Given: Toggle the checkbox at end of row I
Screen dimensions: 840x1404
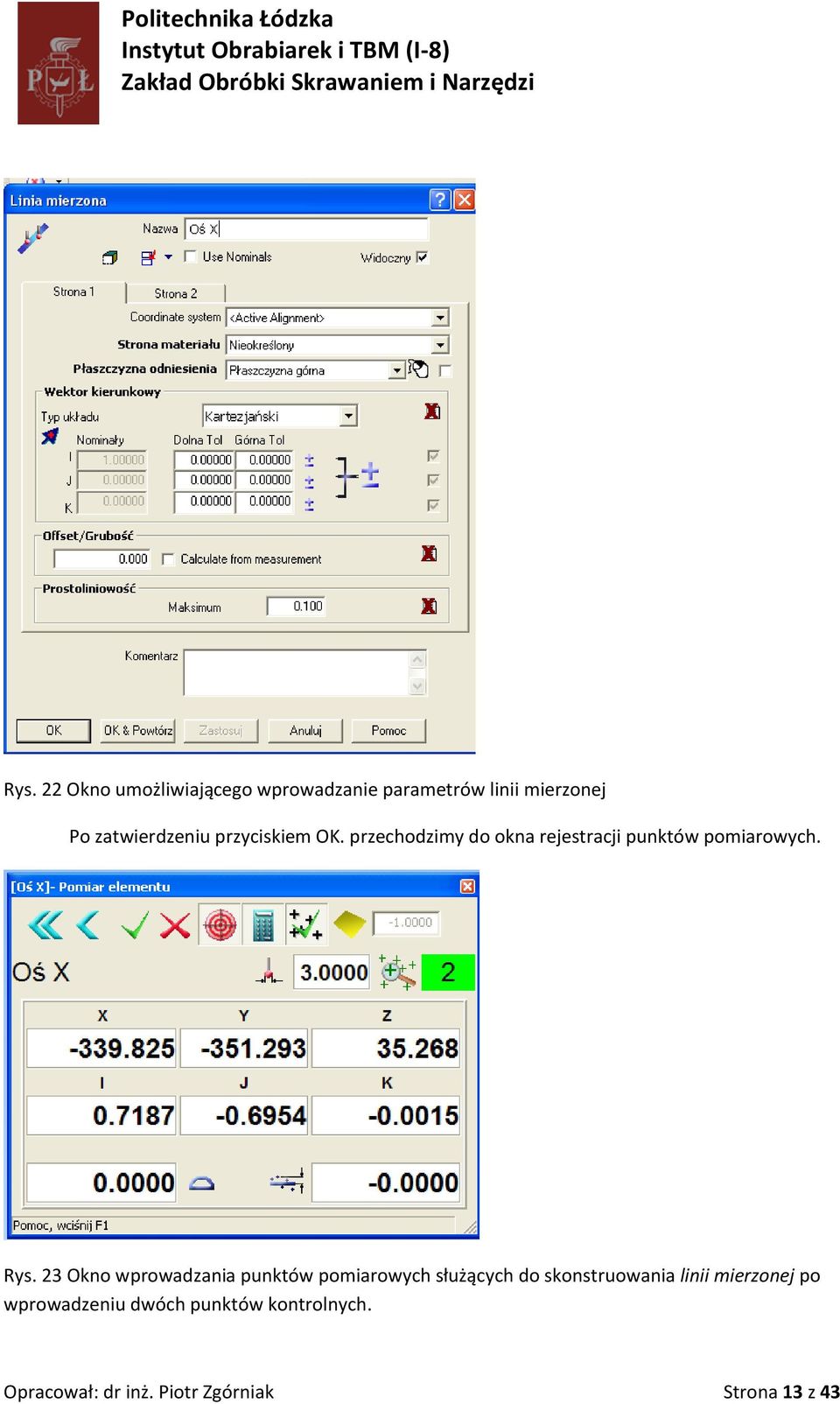Looking at the screenshot, I should click(x=432, y=456).
